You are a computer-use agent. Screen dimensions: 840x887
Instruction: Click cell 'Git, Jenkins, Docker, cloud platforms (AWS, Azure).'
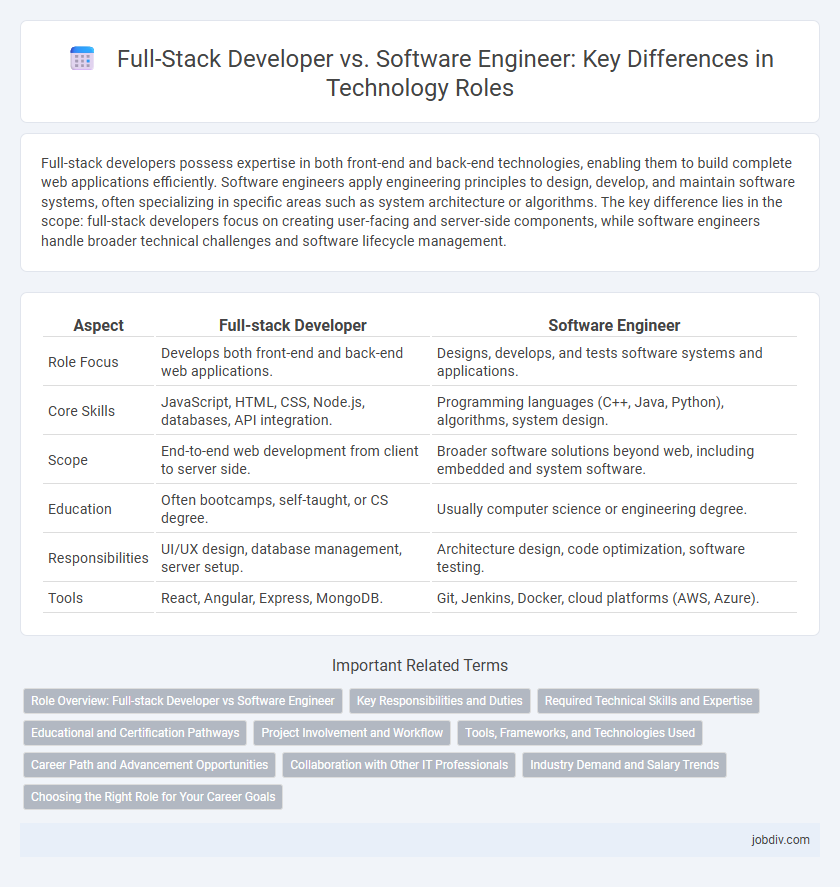click(x=614, y=598)
